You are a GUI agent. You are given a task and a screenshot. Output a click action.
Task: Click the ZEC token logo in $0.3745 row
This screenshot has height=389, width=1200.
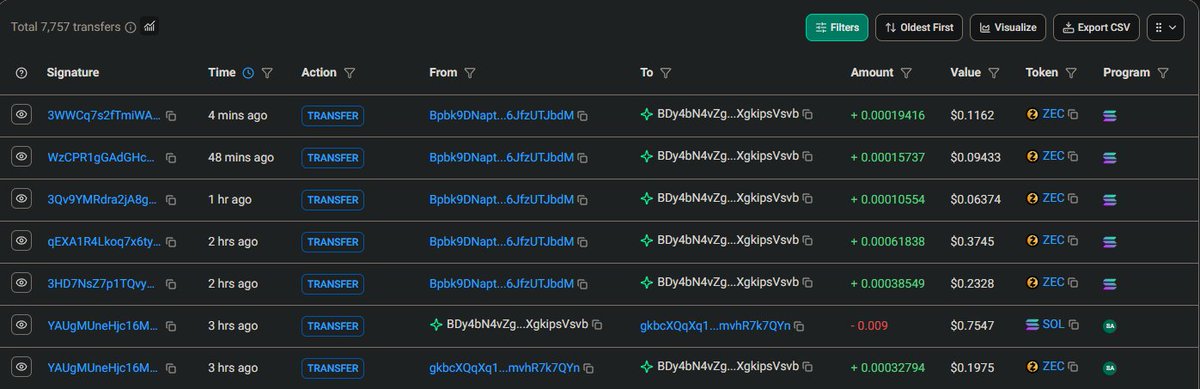coord(1033,241)
